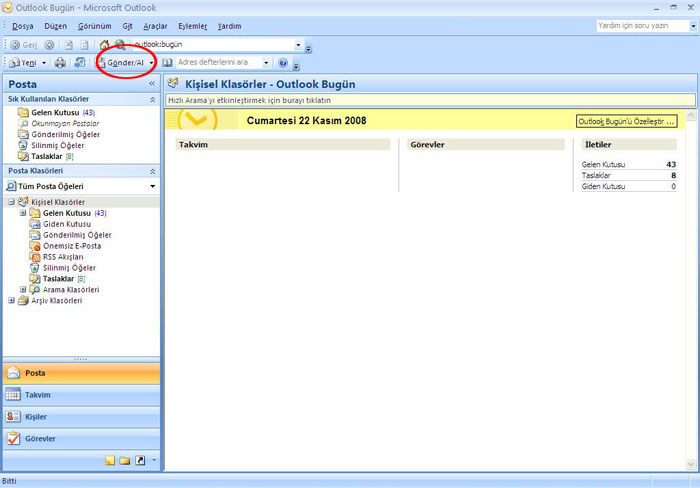
Task: Open the standard toolbar options arrow
Action: click(296, 67)
